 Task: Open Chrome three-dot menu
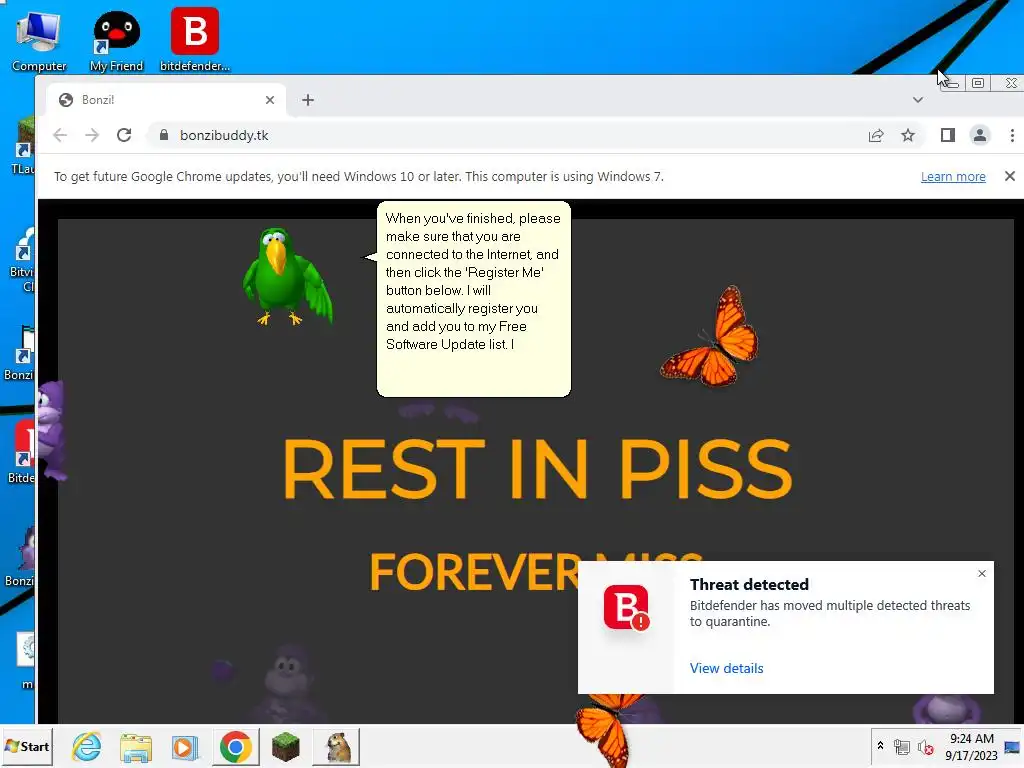pos(1012,135)
